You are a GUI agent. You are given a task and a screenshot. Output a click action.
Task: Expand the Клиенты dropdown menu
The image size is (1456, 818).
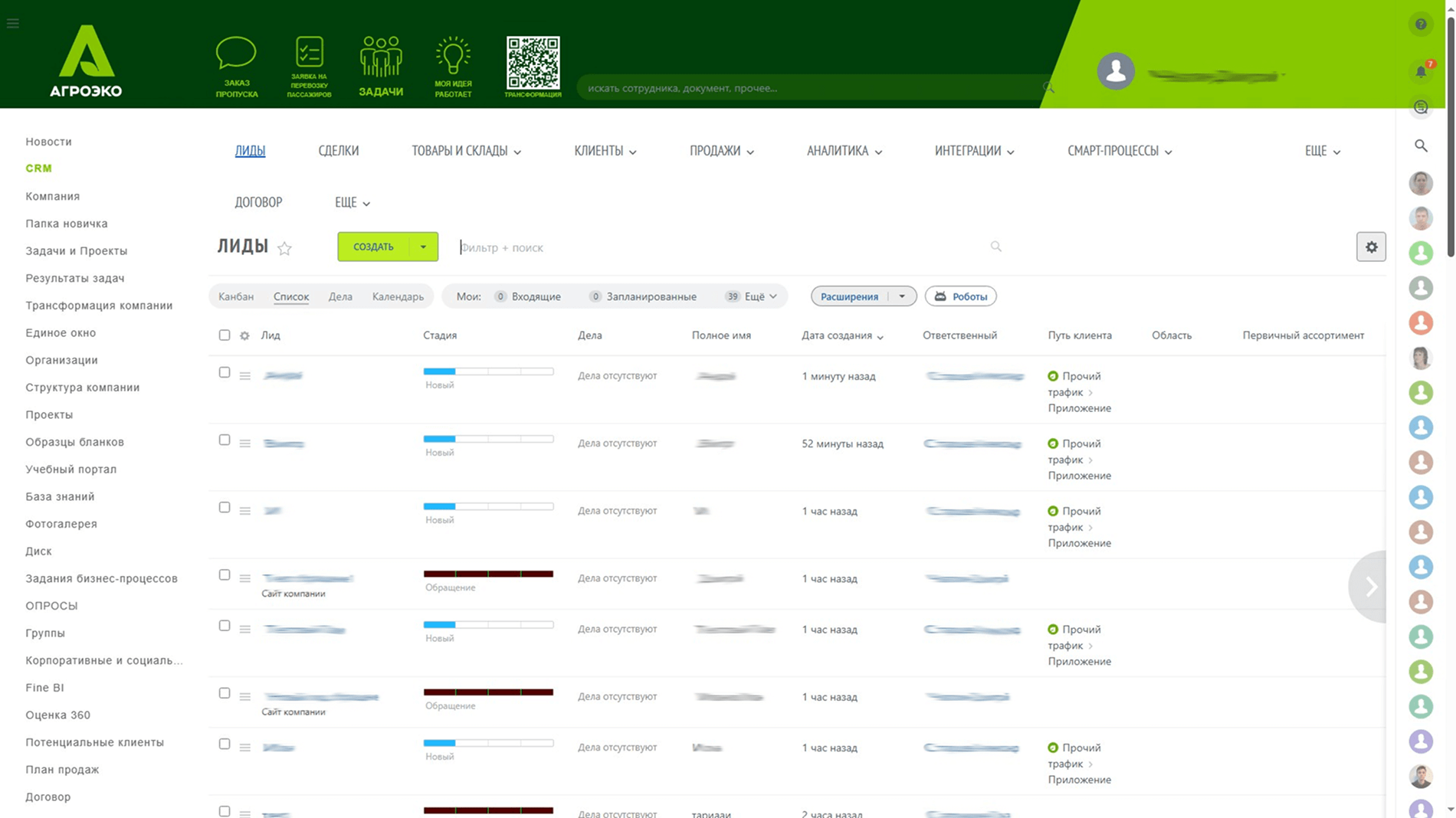pos(605,151)
